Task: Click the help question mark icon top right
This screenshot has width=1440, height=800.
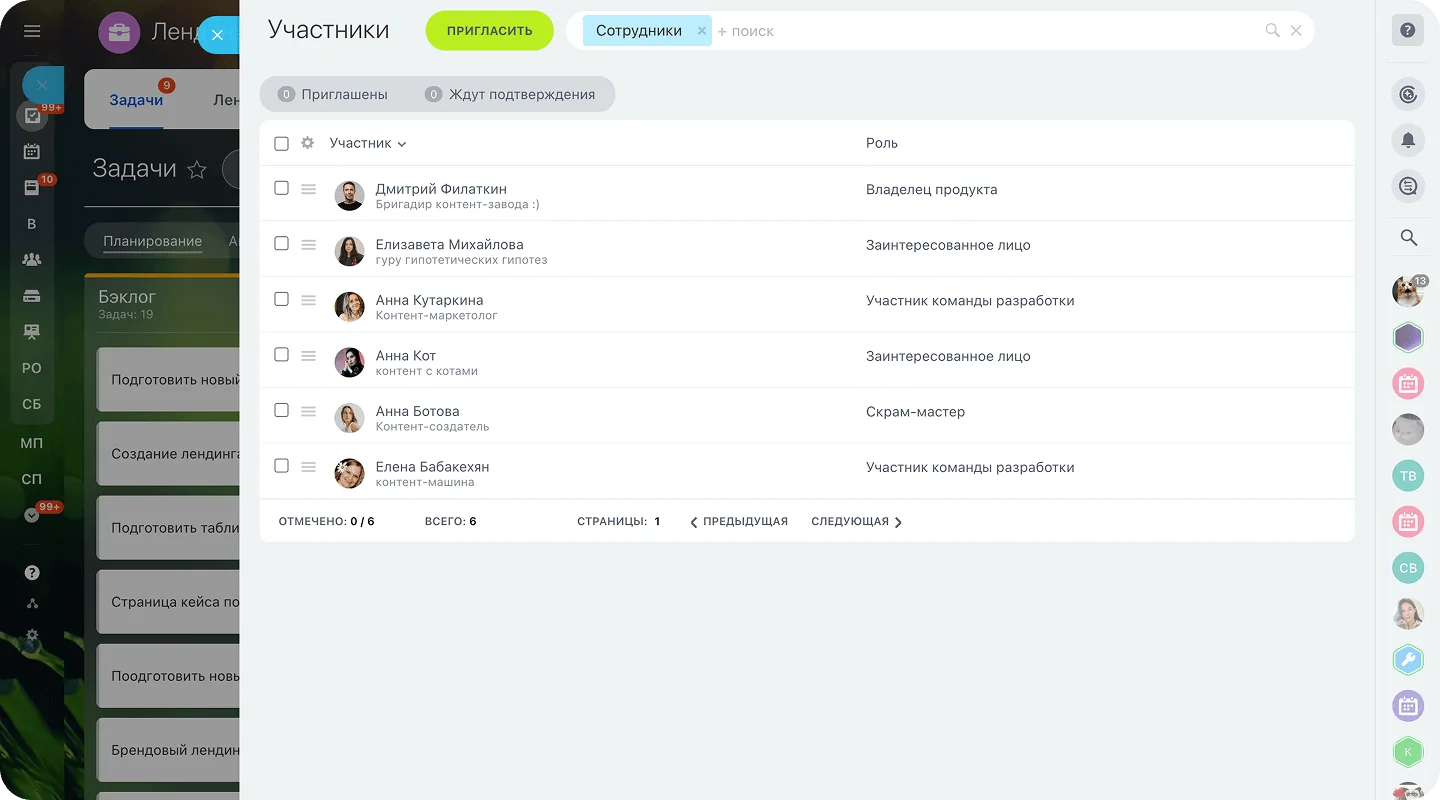Action: tap(1408, 30)
